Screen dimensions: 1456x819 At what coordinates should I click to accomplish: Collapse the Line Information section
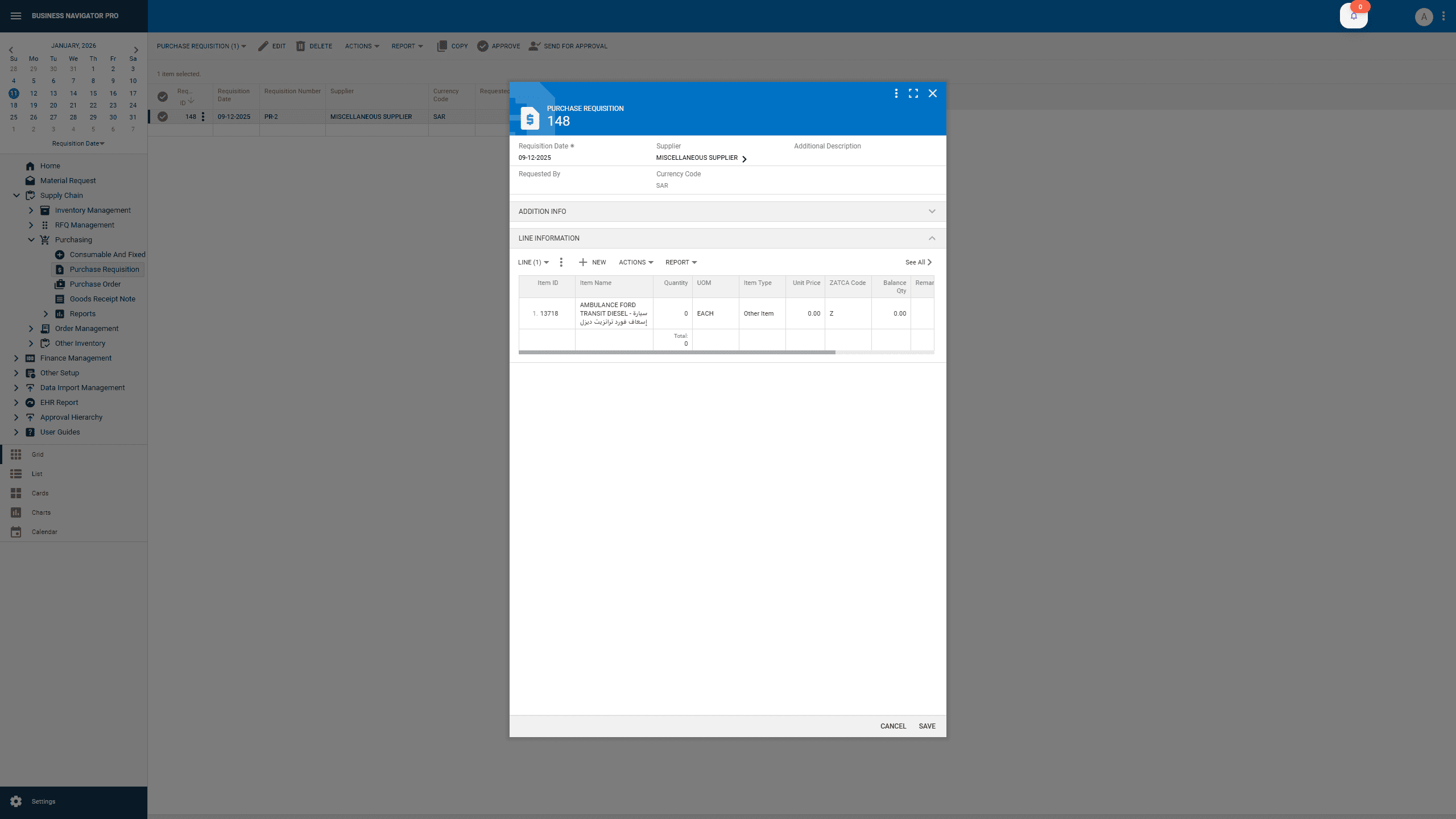click(x=932, y=238)
